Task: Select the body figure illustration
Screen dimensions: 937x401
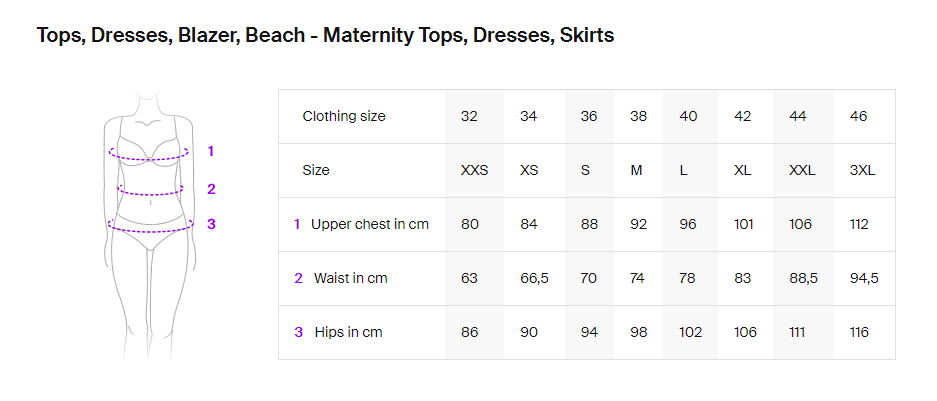Action: pyautogui.click(x=150, y=225)
